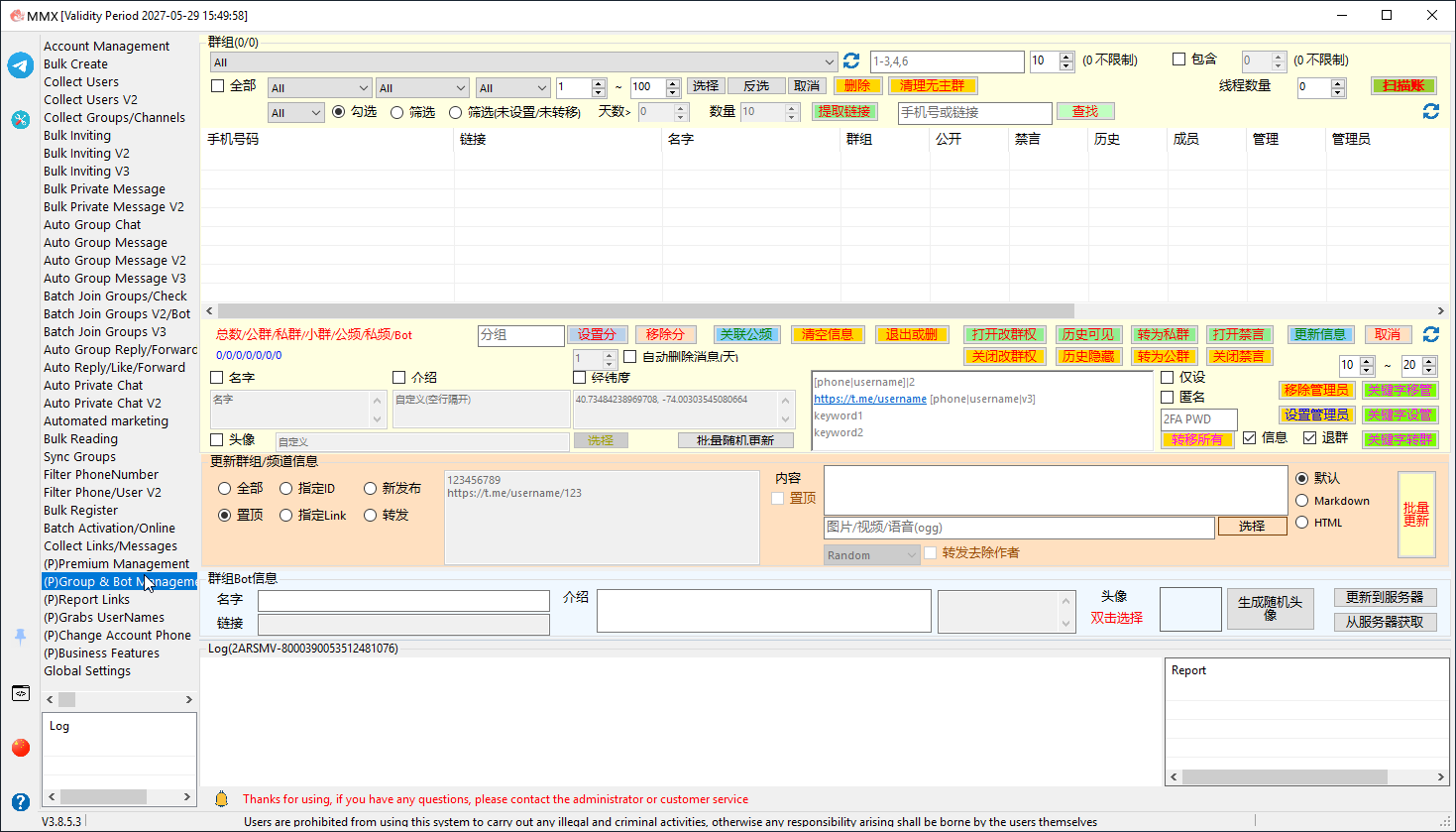Click the t.me/username hyperlink

870,399
